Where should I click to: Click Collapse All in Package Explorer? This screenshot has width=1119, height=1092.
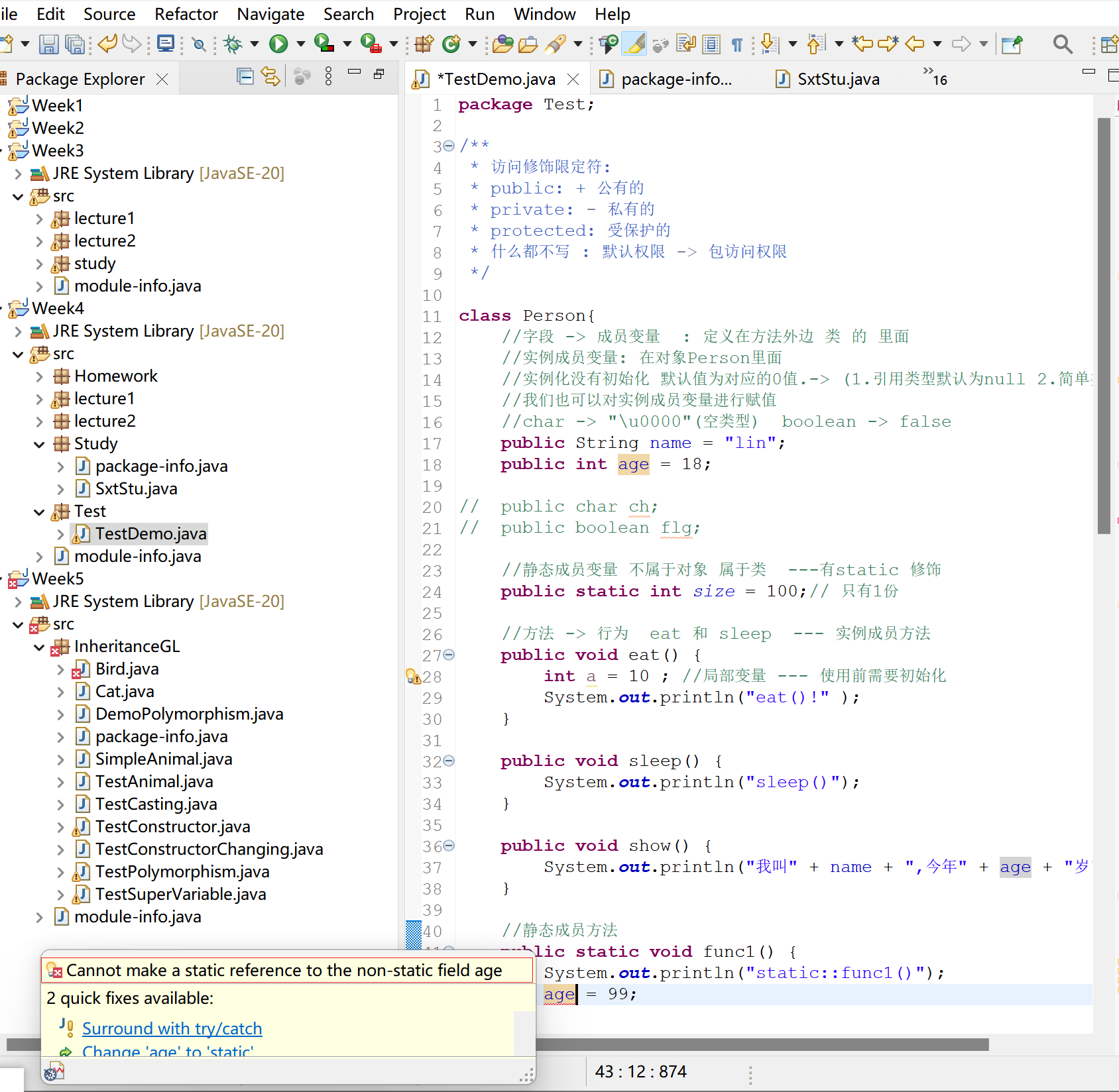(245, 78)
